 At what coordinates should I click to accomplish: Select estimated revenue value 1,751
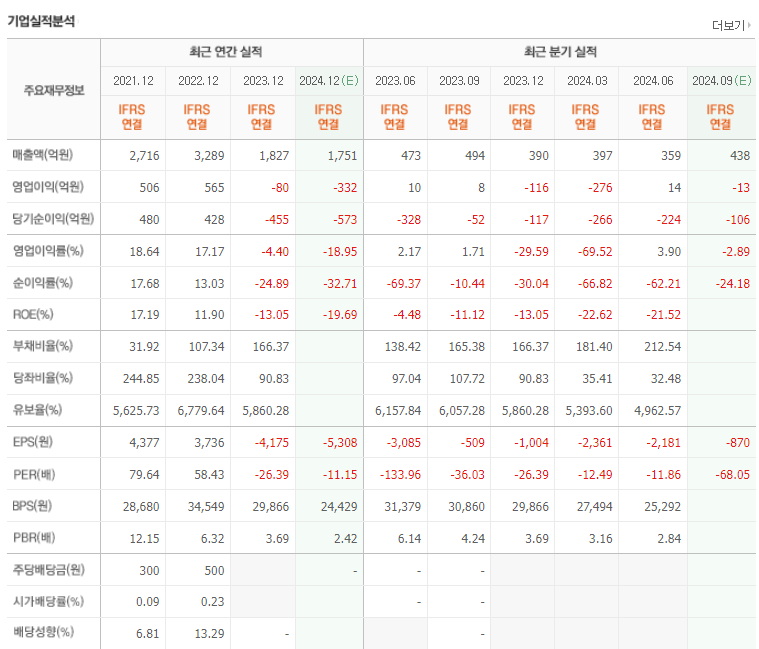pos(342,156)
